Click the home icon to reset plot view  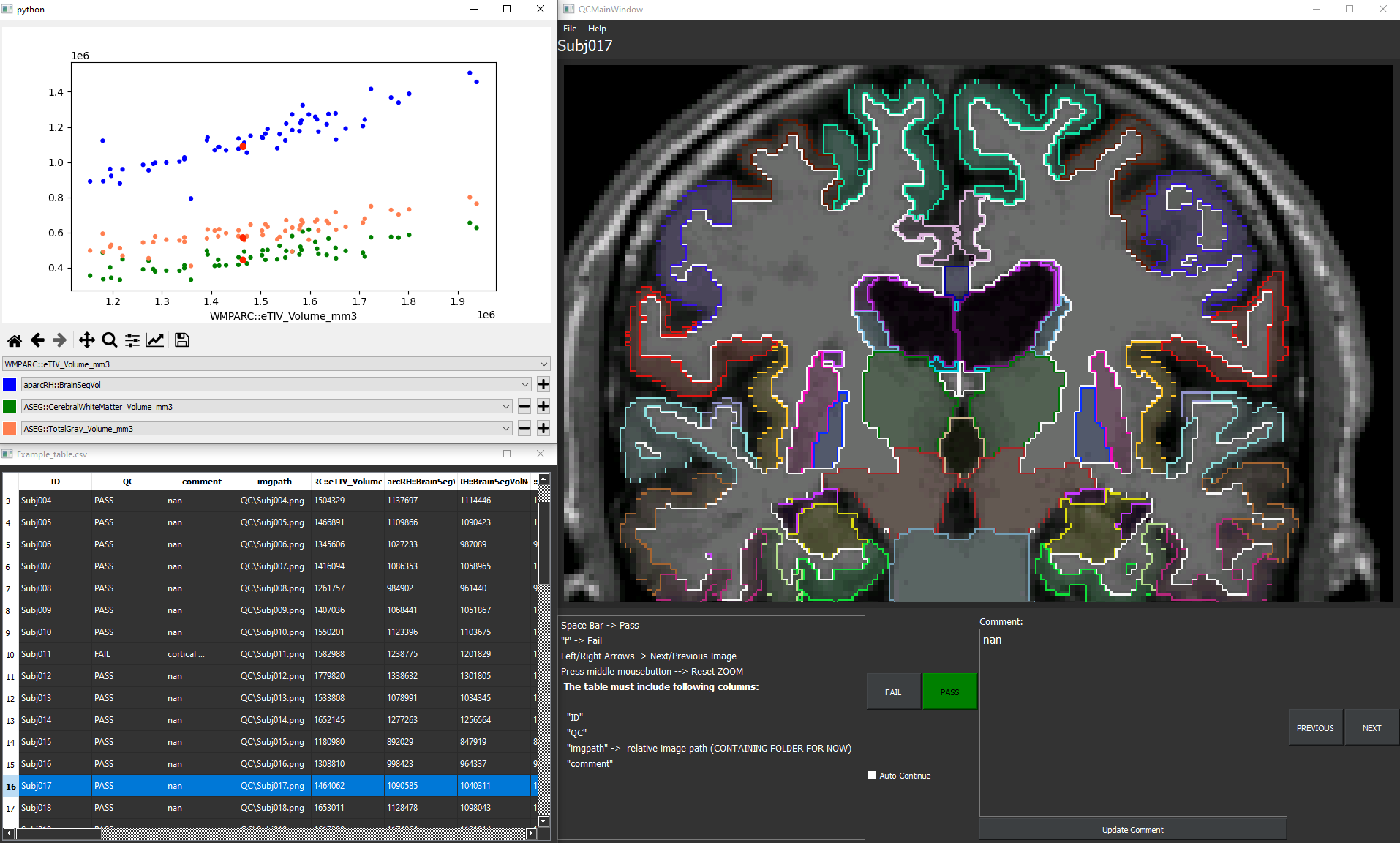pyautogui.click(x=13, y=340)
